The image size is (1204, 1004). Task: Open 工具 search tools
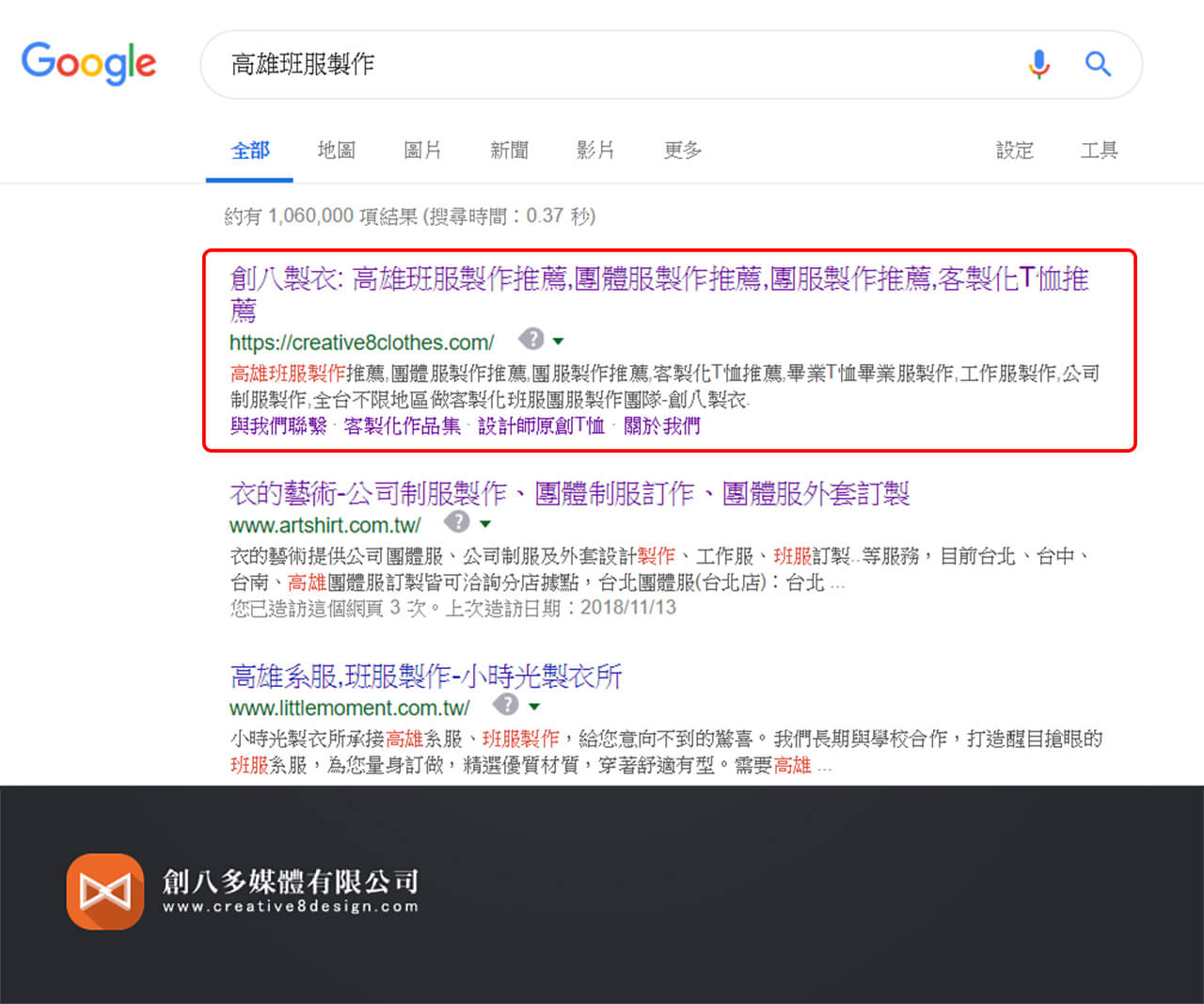pyautogui.click(x=1100, y=150)
